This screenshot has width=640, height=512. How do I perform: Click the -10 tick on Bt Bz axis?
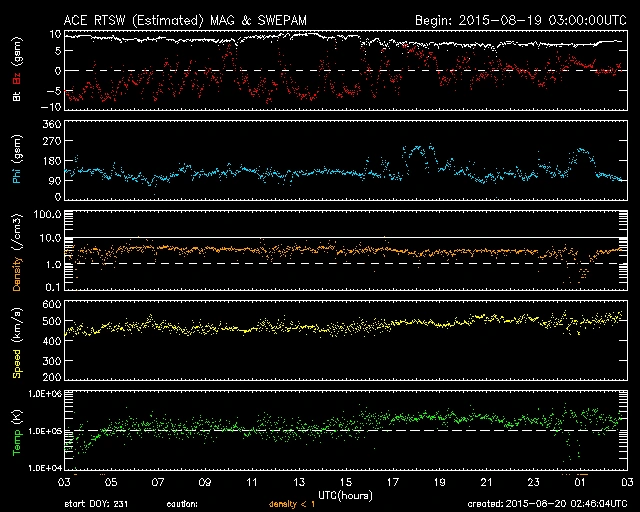coord(53,106)
